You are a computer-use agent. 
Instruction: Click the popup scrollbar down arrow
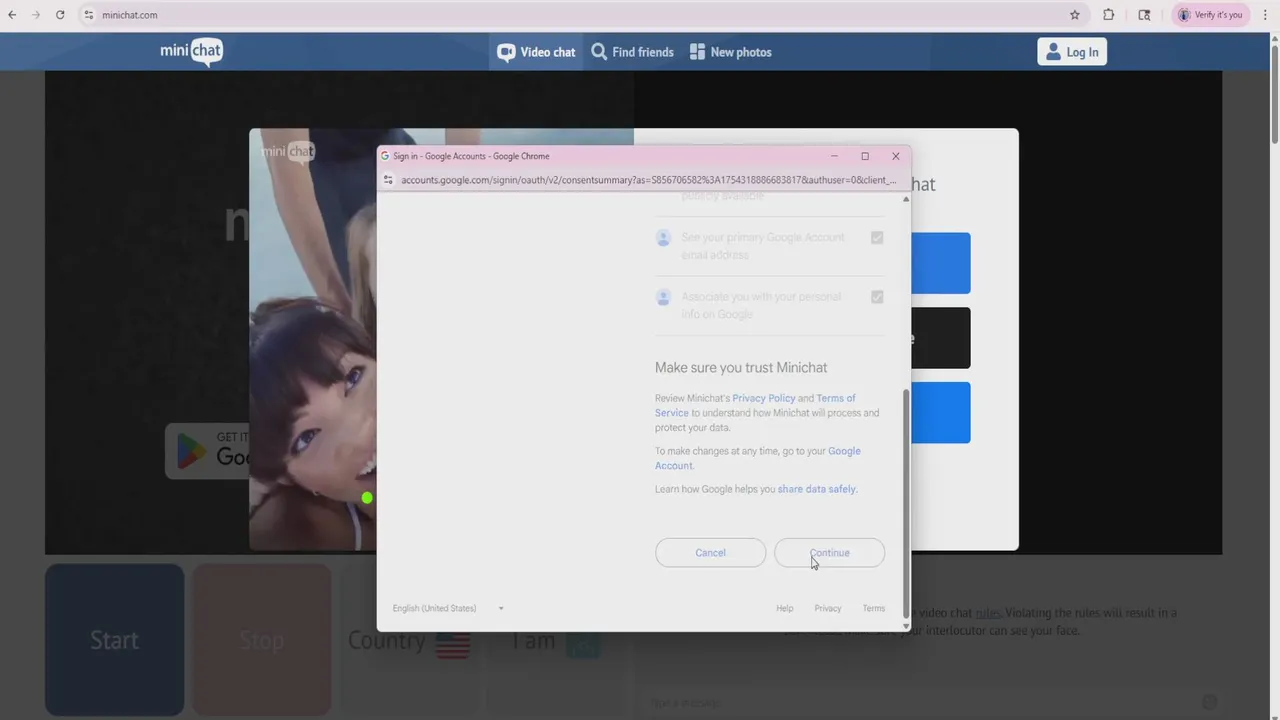pyautogui.click(x=906, y=626)
